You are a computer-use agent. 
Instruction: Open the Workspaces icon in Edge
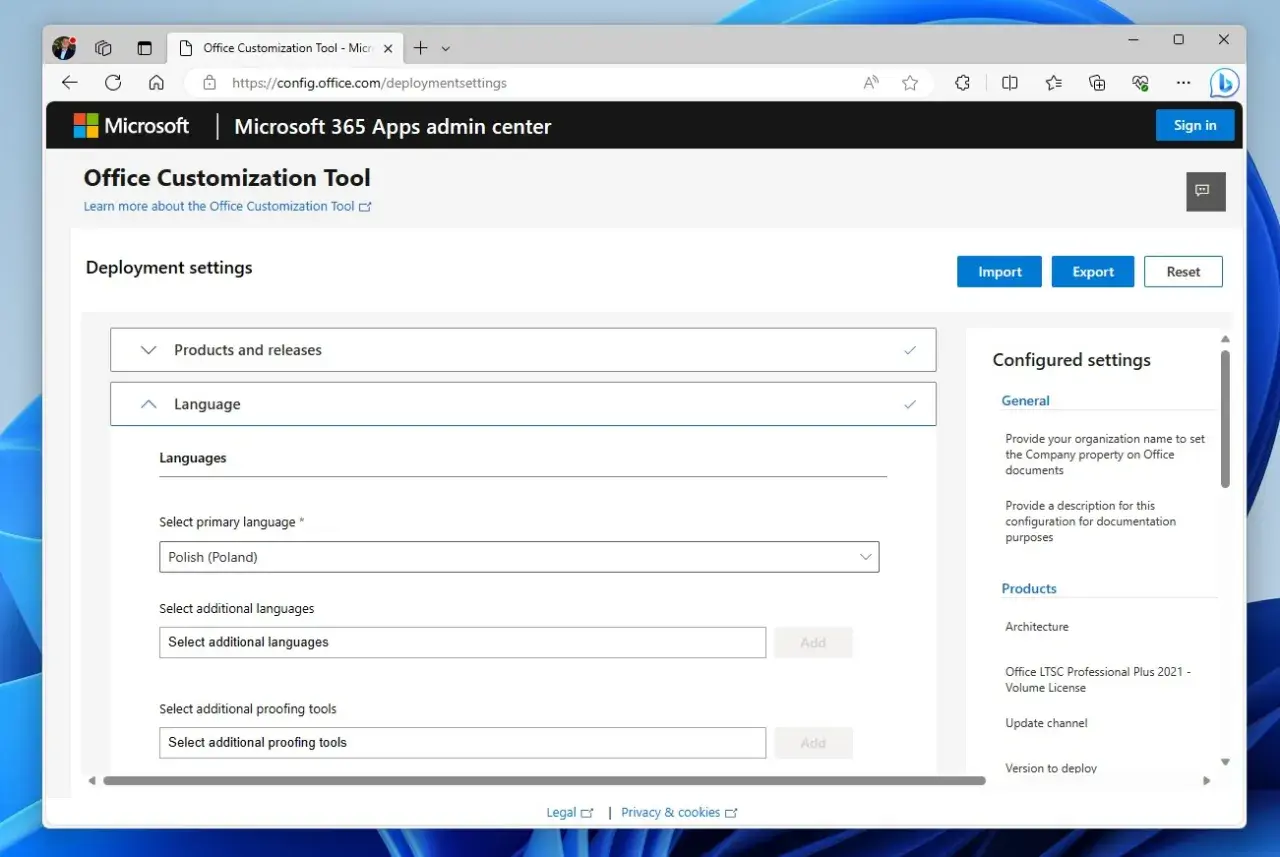pos(103,48)
